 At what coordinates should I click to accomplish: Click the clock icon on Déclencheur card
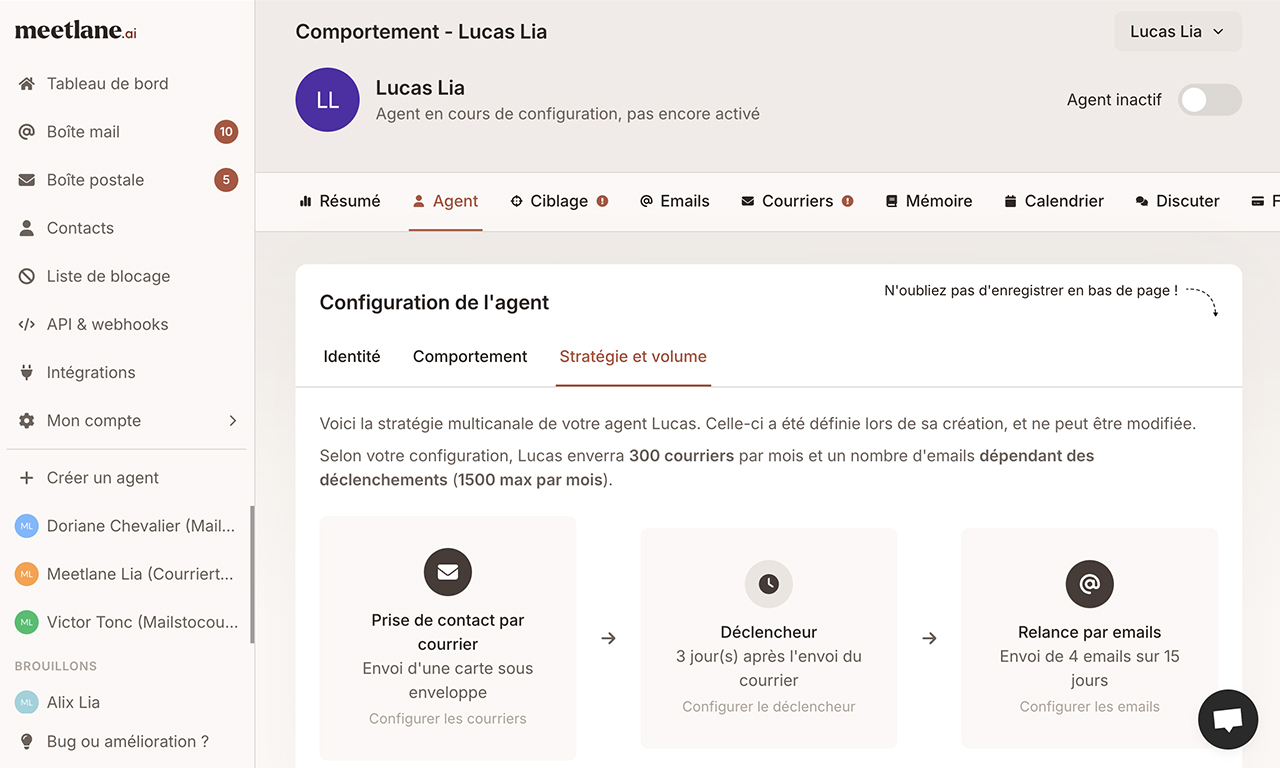coord(768,584)
